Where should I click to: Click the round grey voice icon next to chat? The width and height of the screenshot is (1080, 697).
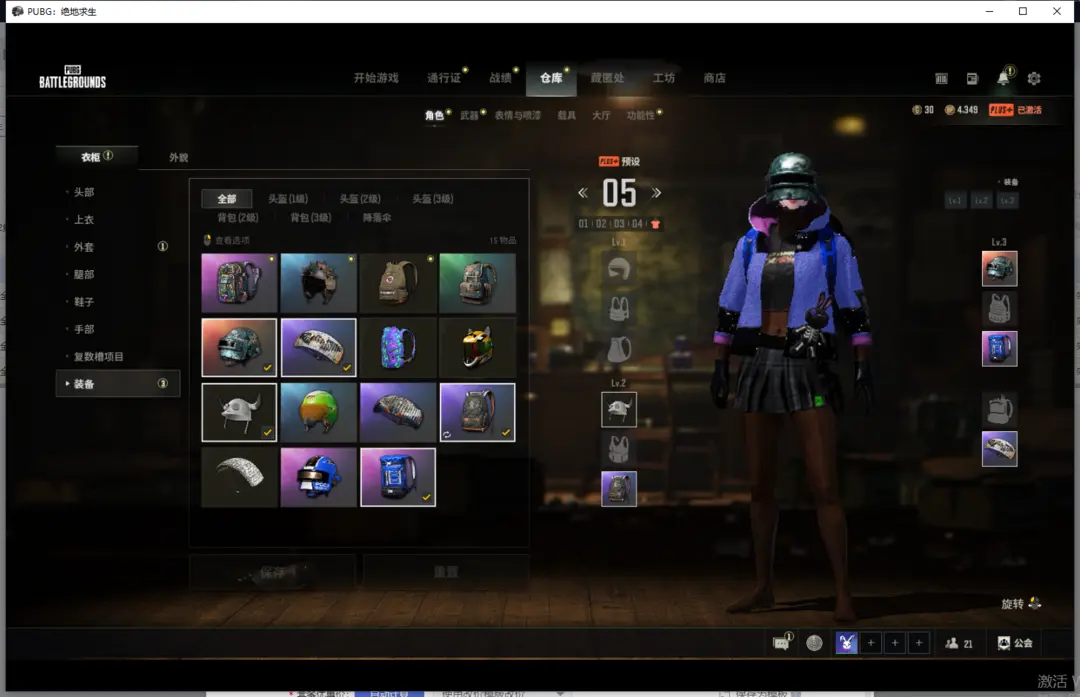click(x=814, y=643)
